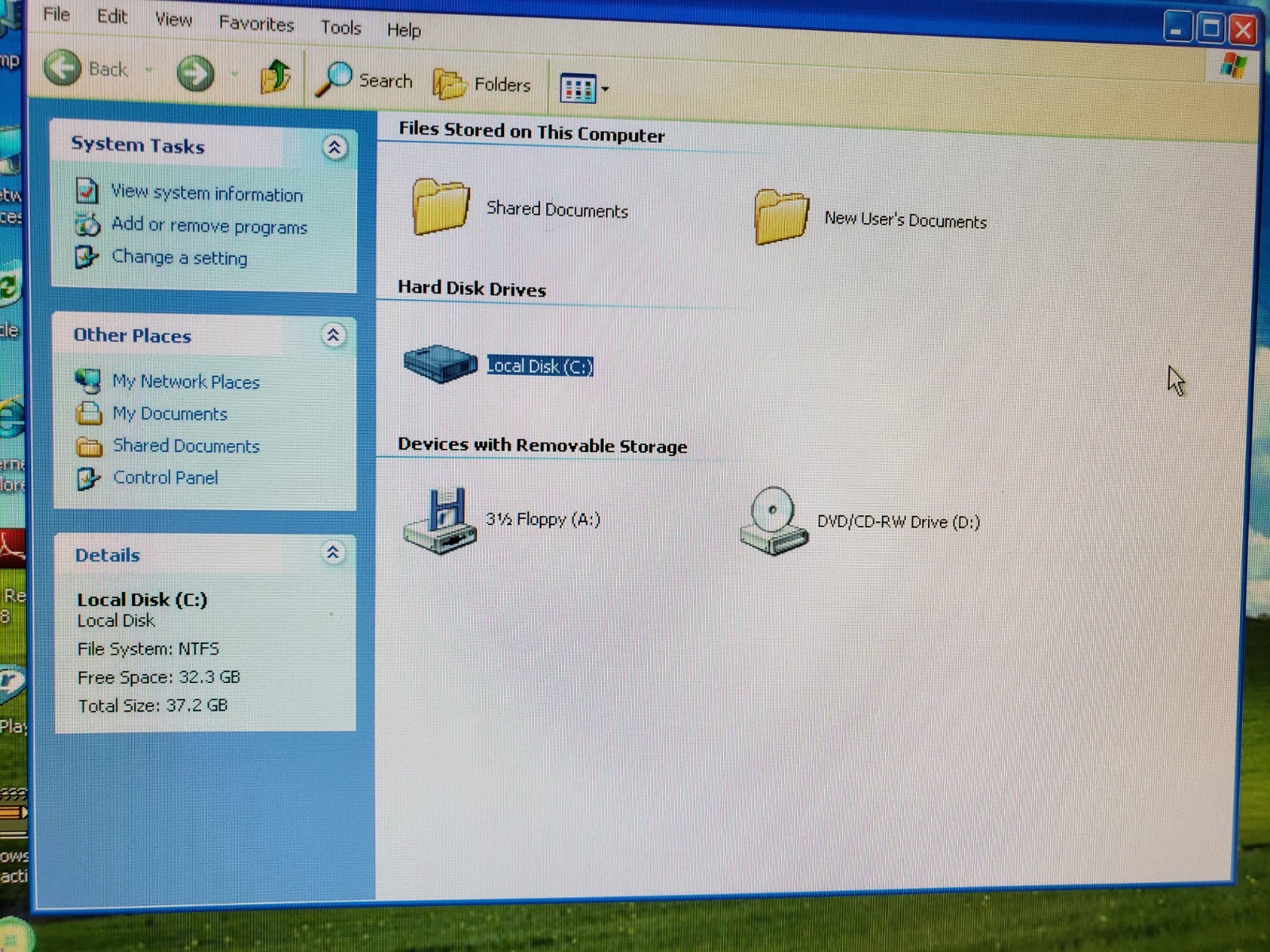Open Shared Documents link in Other Places
This screenshot has width=1270, height=952.
coord(187,446)
